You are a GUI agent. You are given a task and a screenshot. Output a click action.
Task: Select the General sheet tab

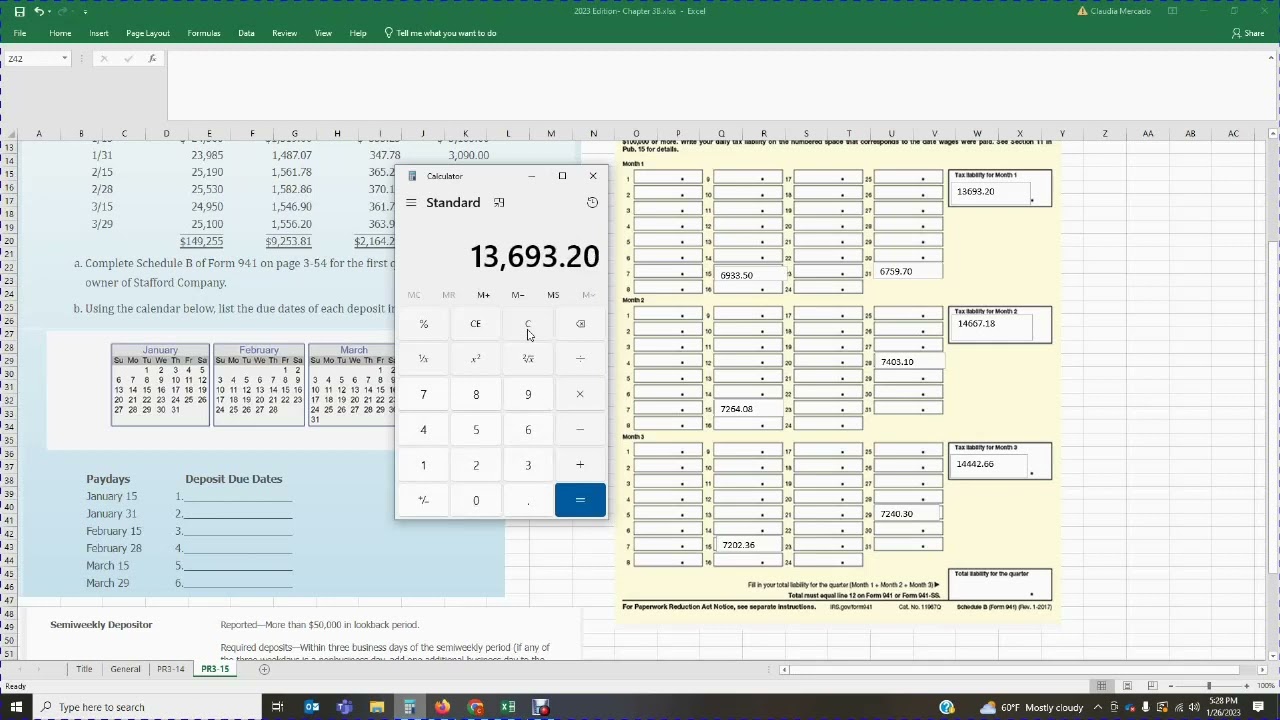pyautogui.click(x=125, y=669)
